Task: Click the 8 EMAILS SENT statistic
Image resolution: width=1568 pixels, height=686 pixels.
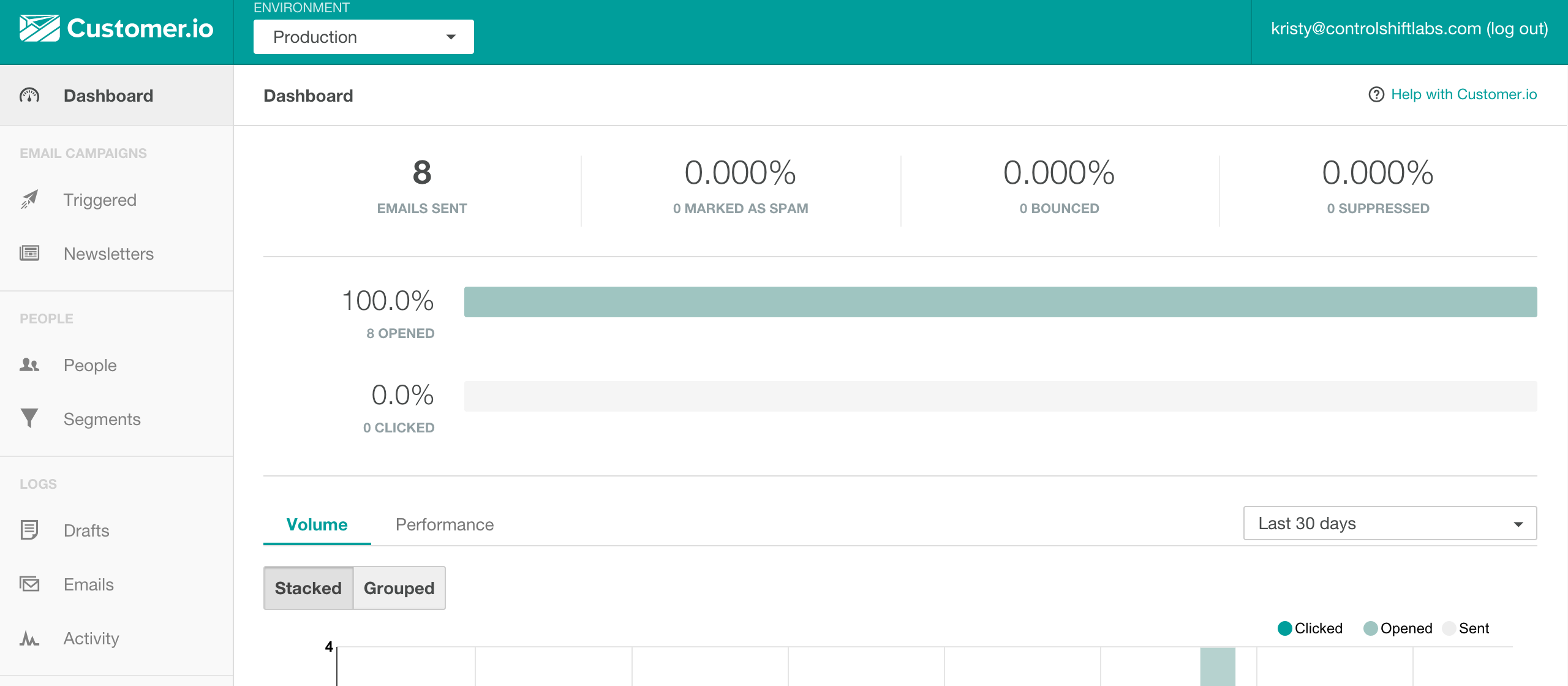Action: tap(422, 186)
